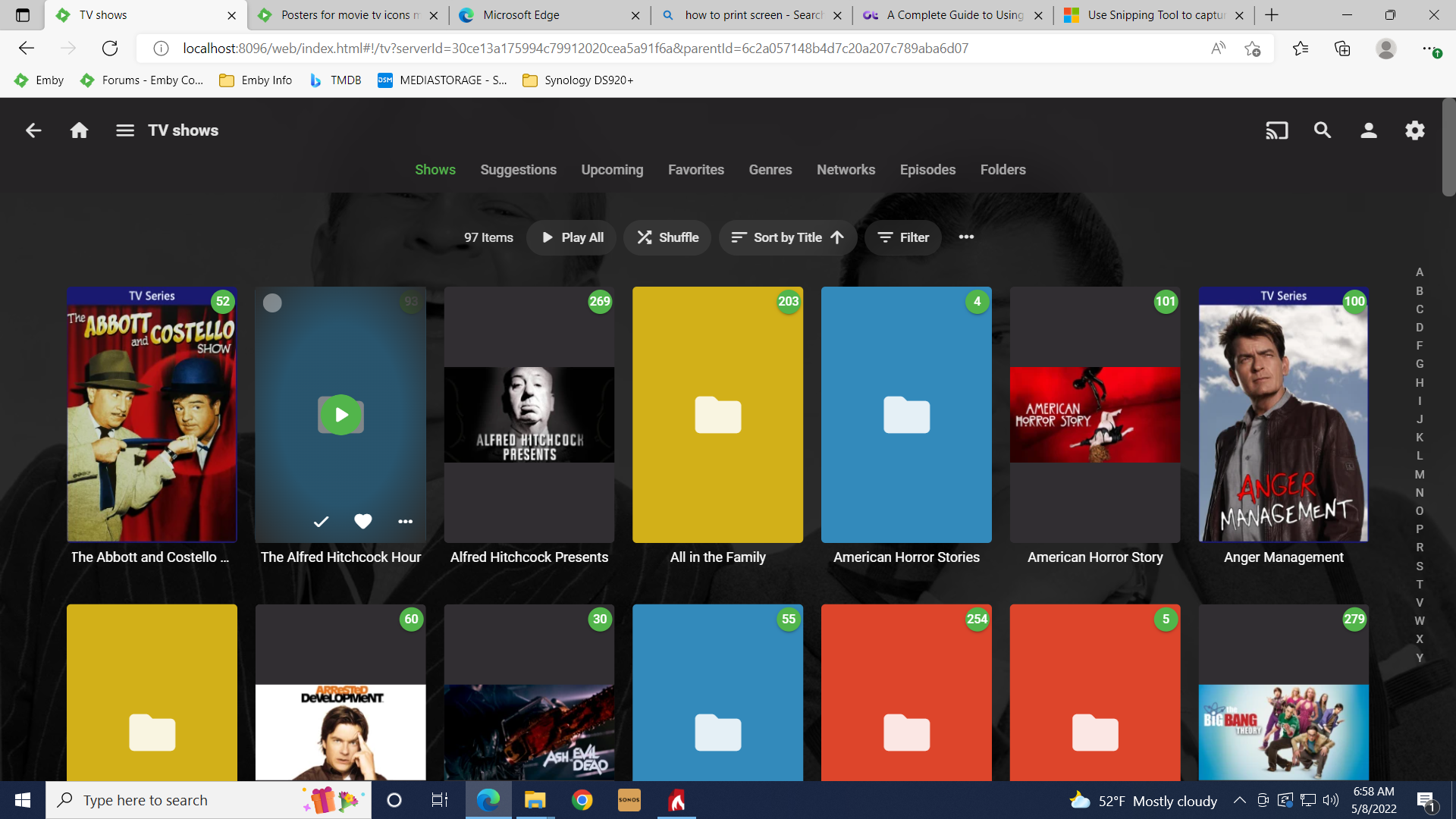The image size is (1456, 819).
Task: Select The Alfred Hitchcock Hour card checkbox
Action: [272, 303]
